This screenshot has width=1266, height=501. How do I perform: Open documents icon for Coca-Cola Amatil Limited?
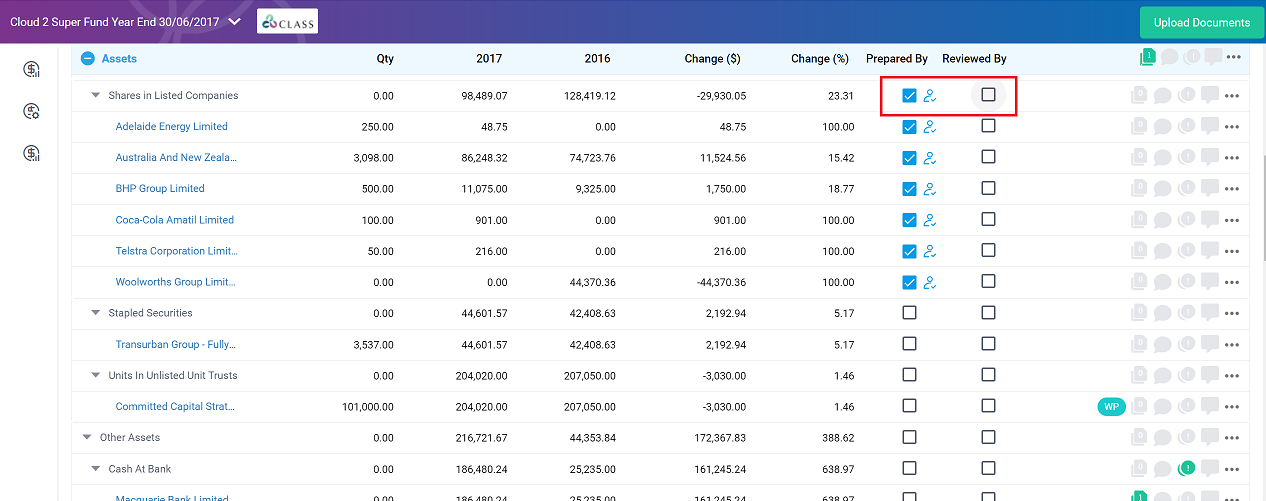pos(1138,220)
